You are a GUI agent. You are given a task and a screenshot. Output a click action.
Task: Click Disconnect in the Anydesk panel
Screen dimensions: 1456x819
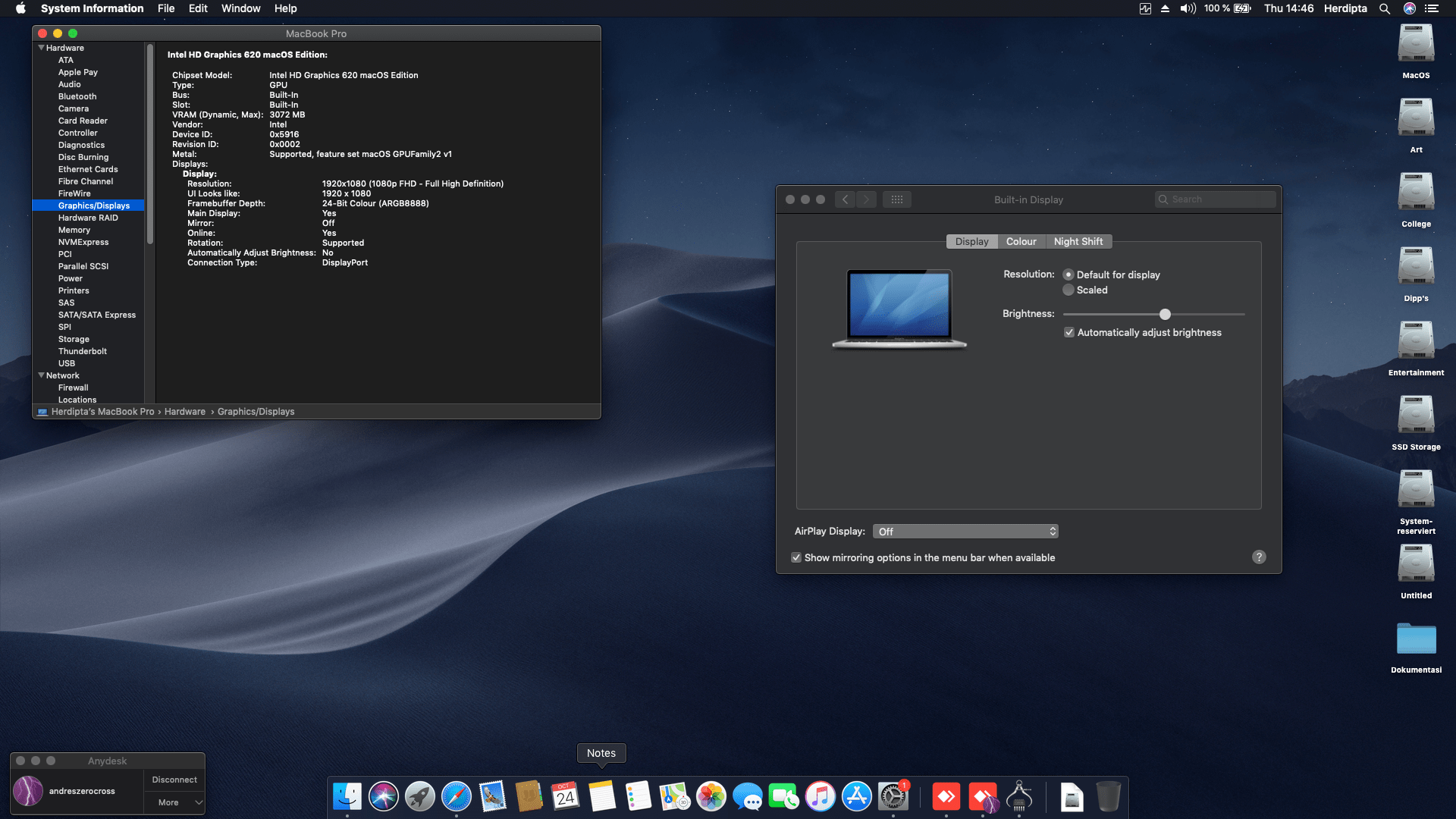point(174,779)
